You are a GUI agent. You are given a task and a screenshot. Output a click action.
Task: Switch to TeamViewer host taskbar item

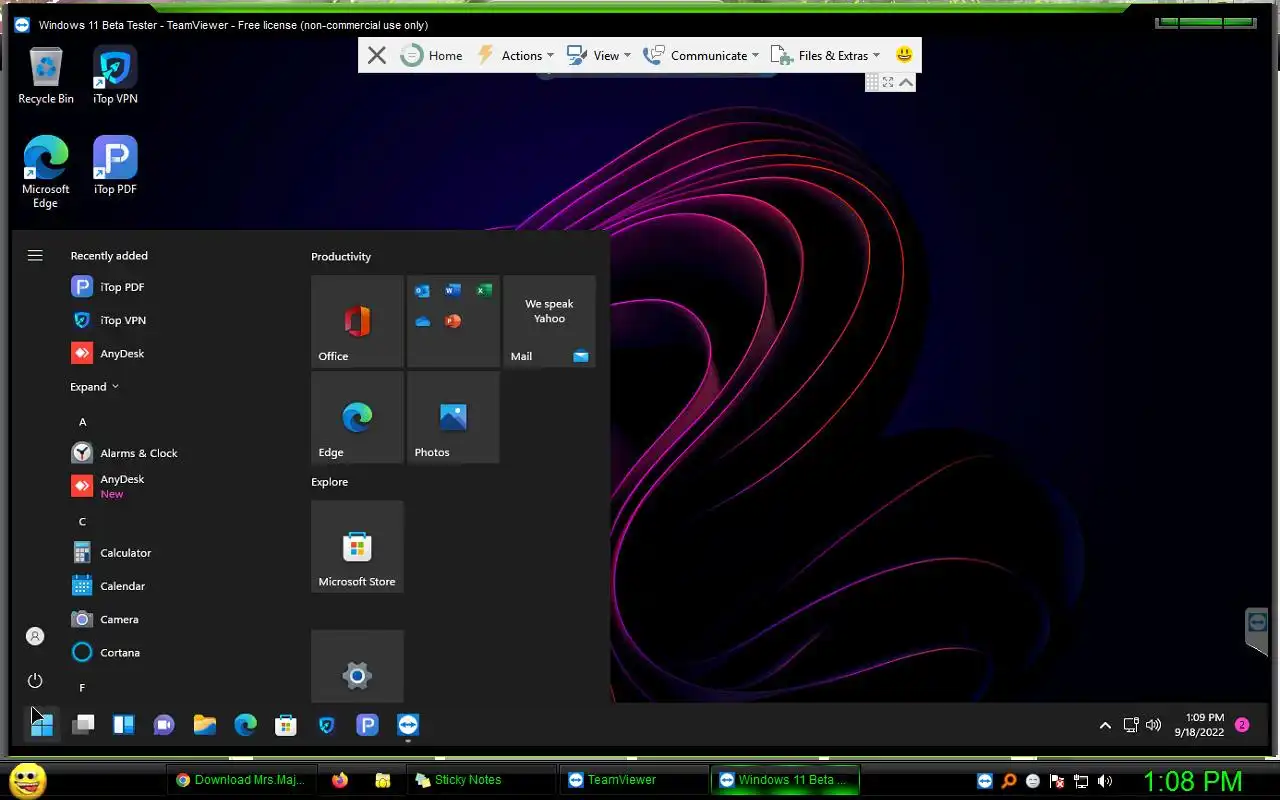(x=634, y=780)
